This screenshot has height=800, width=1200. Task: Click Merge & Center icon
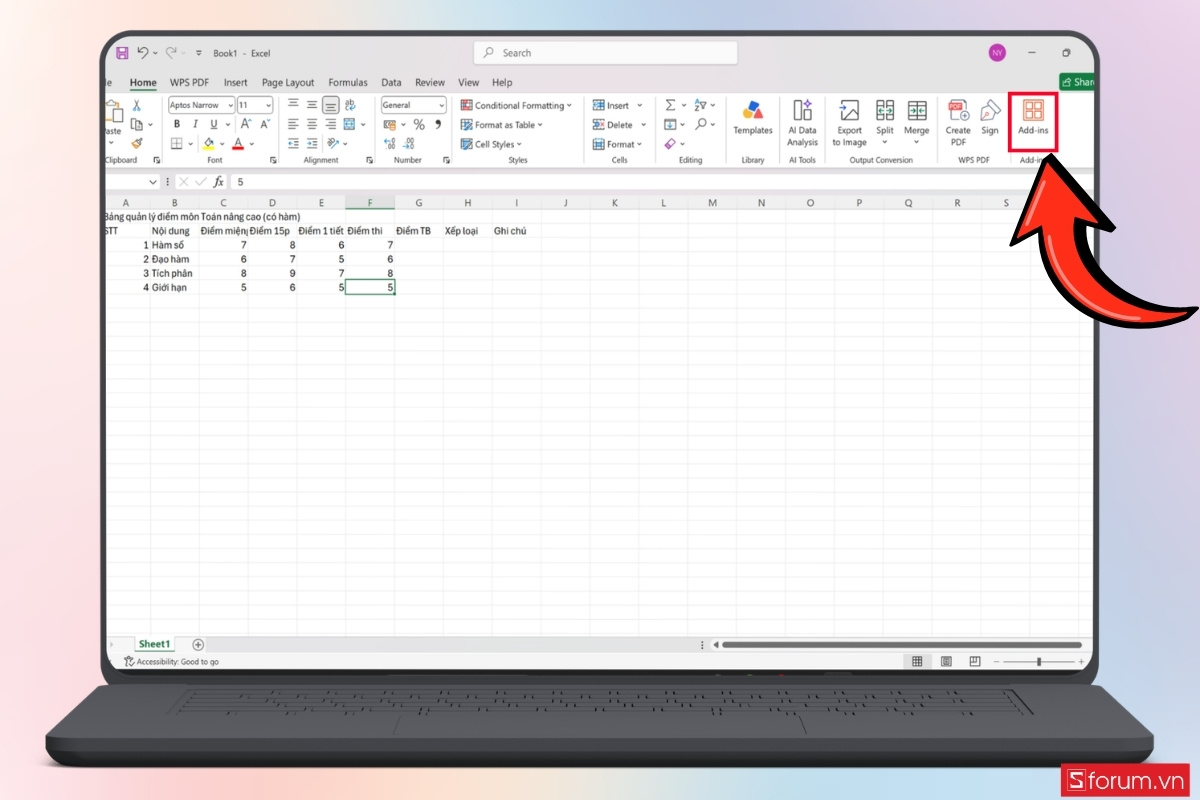point(349,124)
